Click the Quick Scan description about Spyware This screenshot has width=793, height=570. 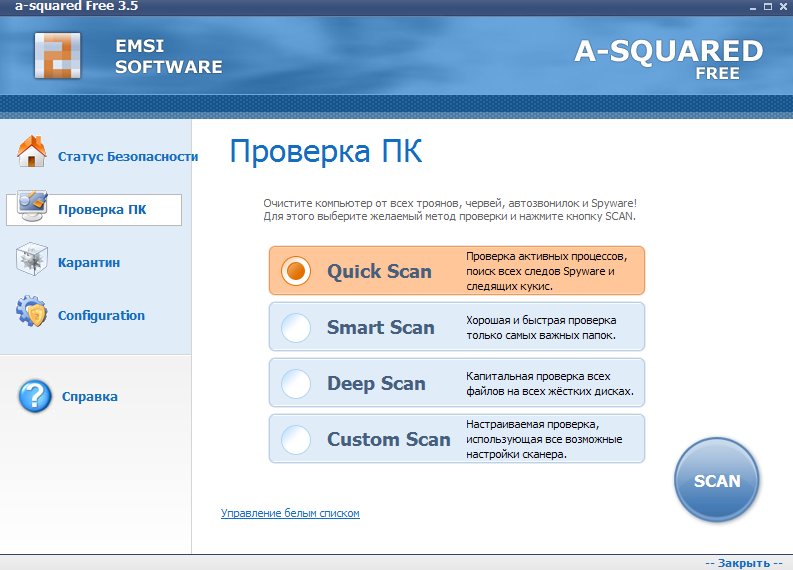coord(547,271)
